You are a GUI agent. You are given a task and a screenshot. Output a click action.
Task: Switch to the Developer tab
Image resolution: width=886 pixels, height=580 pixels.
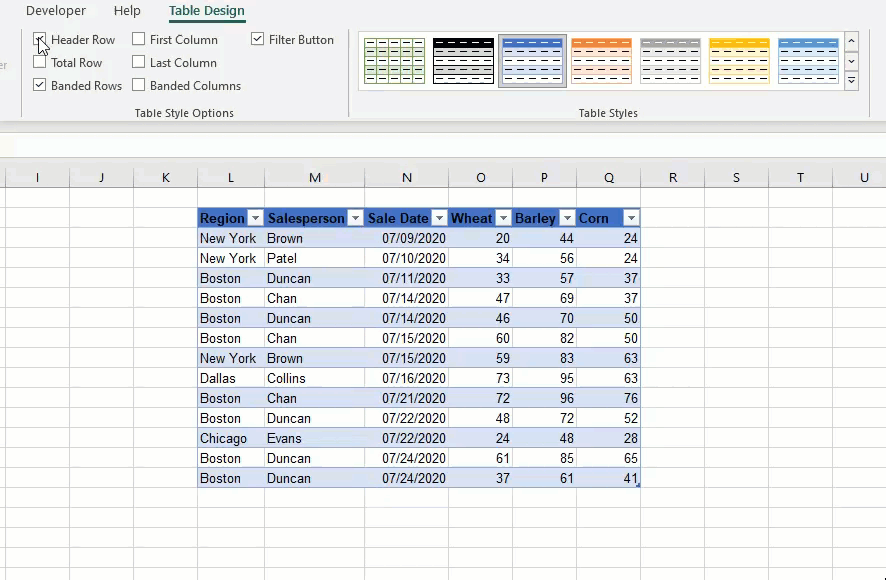pos(55,11)
